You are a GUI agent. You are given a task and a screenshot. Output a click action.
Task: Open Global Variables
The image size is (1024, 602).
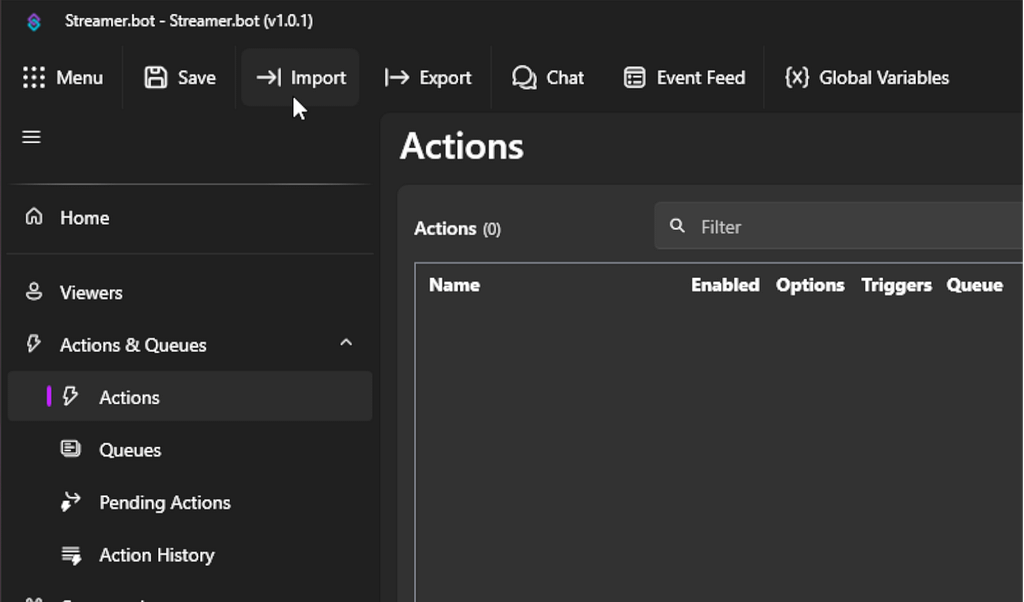867,78
